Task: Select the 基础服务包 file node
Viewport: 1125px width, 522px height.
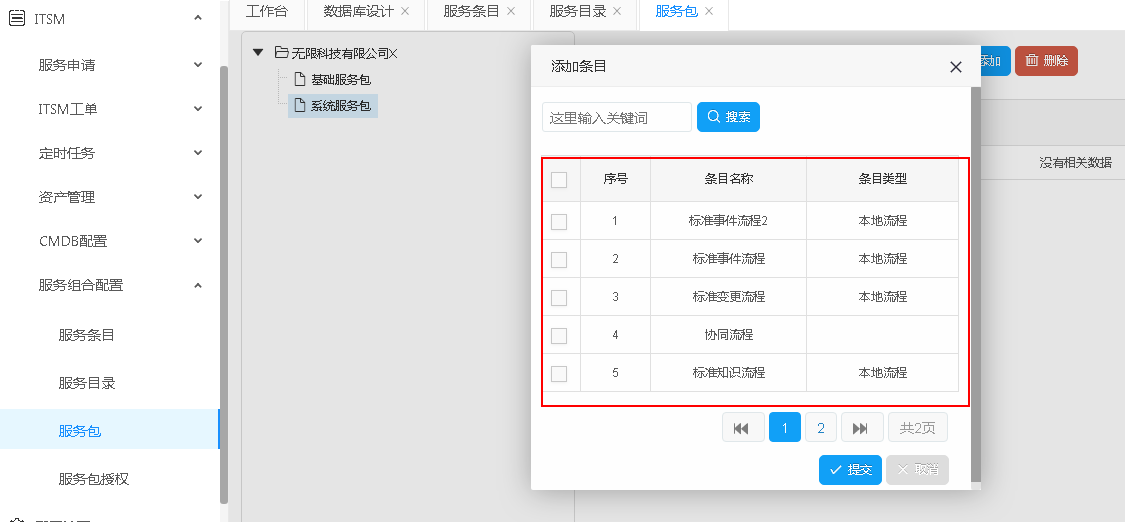Action: 340,80
